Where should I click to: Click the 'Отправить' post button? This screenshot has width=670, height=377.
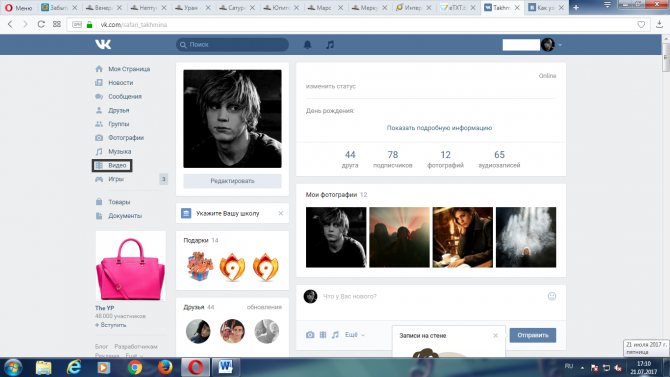point(532,335)
